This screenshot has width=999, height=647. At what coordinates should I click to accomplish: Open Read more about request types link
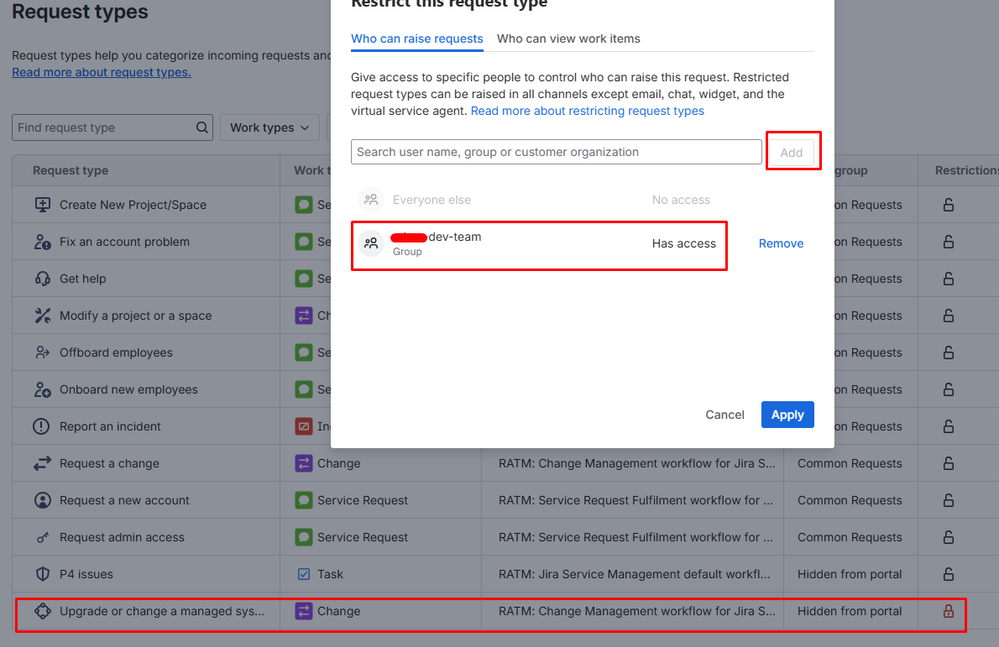[x=101, y=72]
